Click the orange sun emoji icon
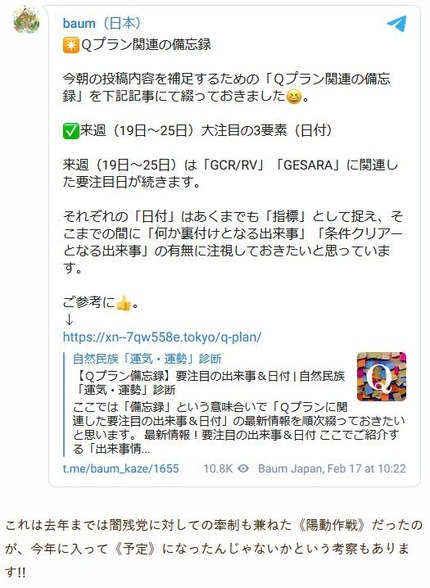430x588 pixels. click(70, 46)
